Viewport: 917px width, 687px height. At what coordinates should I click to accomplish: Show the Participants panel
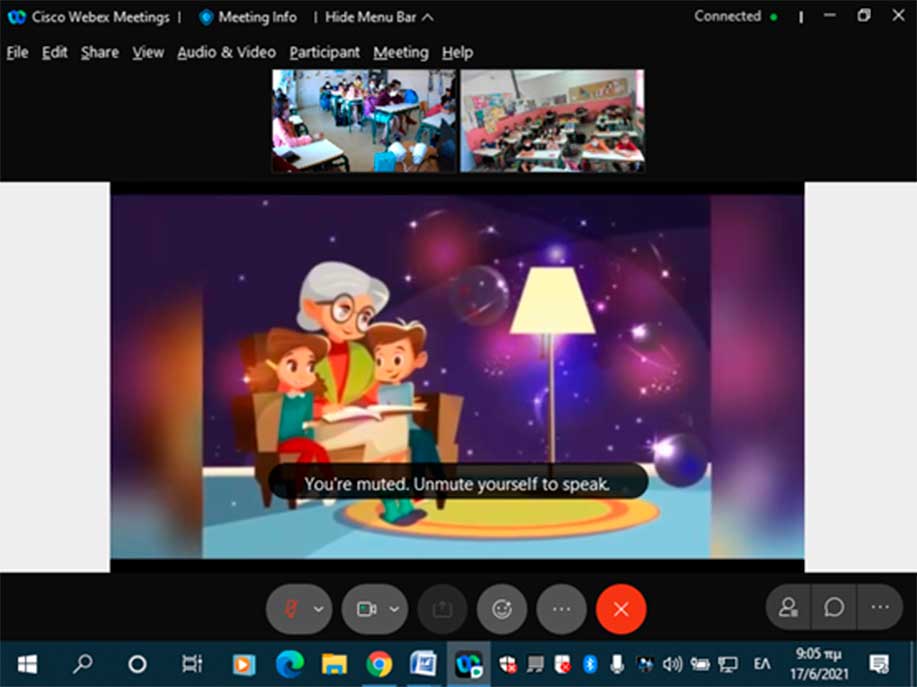point(788,607)
